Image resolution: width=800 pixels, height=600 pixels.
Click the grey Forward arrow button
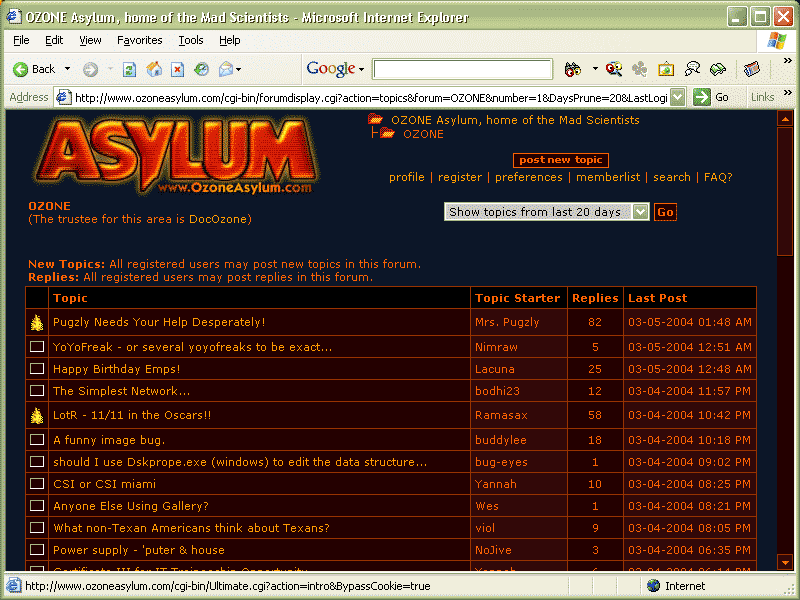tap(90, 69)
